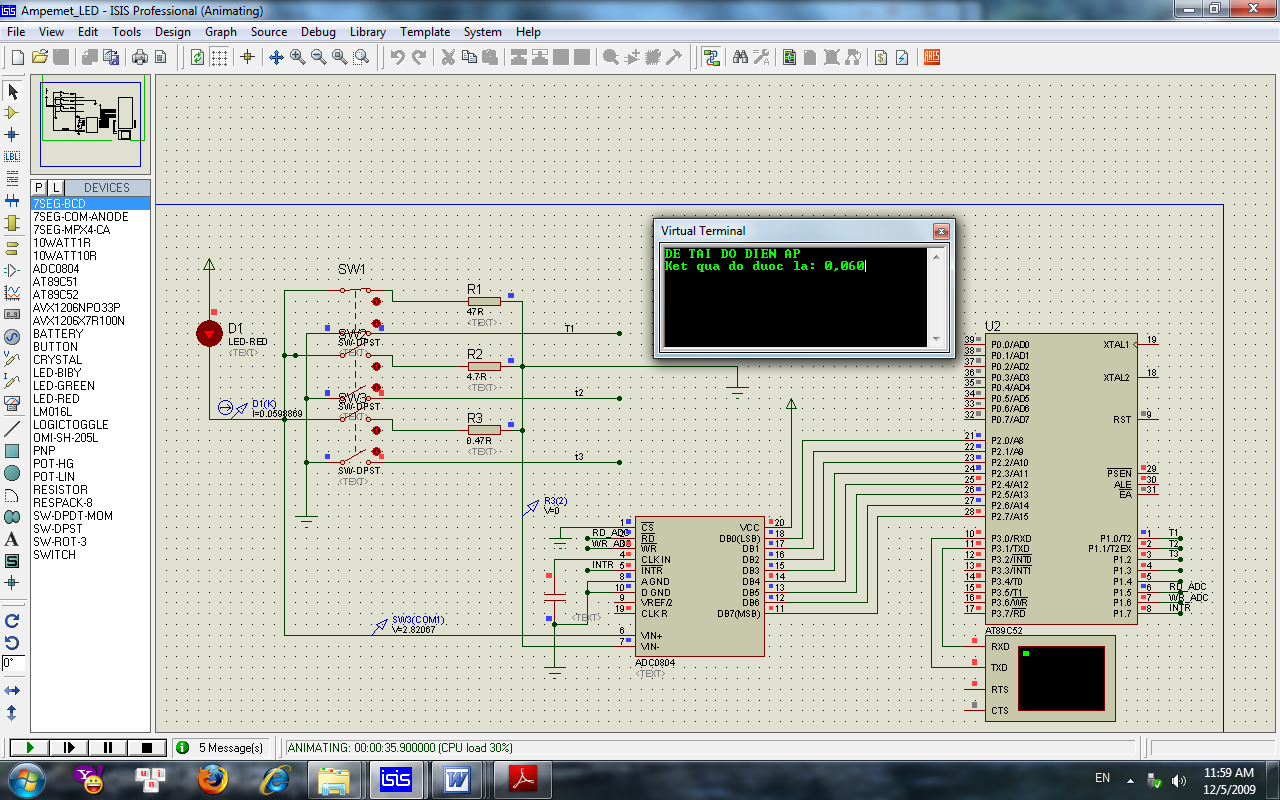Toggle the wire autorouter button

click(711, 57)
